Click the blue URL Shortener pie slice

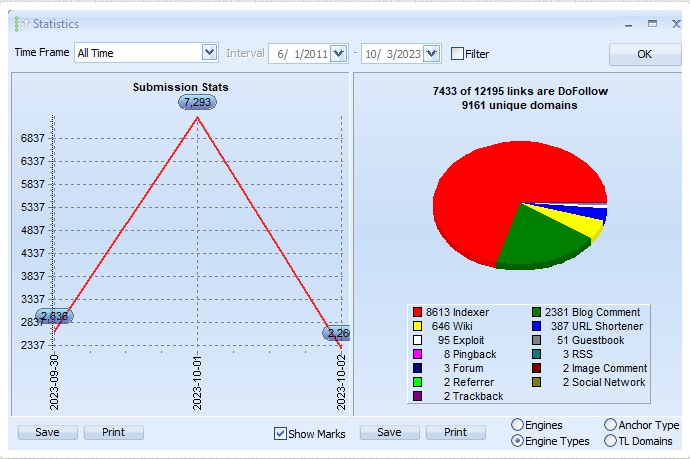point(592,213)
